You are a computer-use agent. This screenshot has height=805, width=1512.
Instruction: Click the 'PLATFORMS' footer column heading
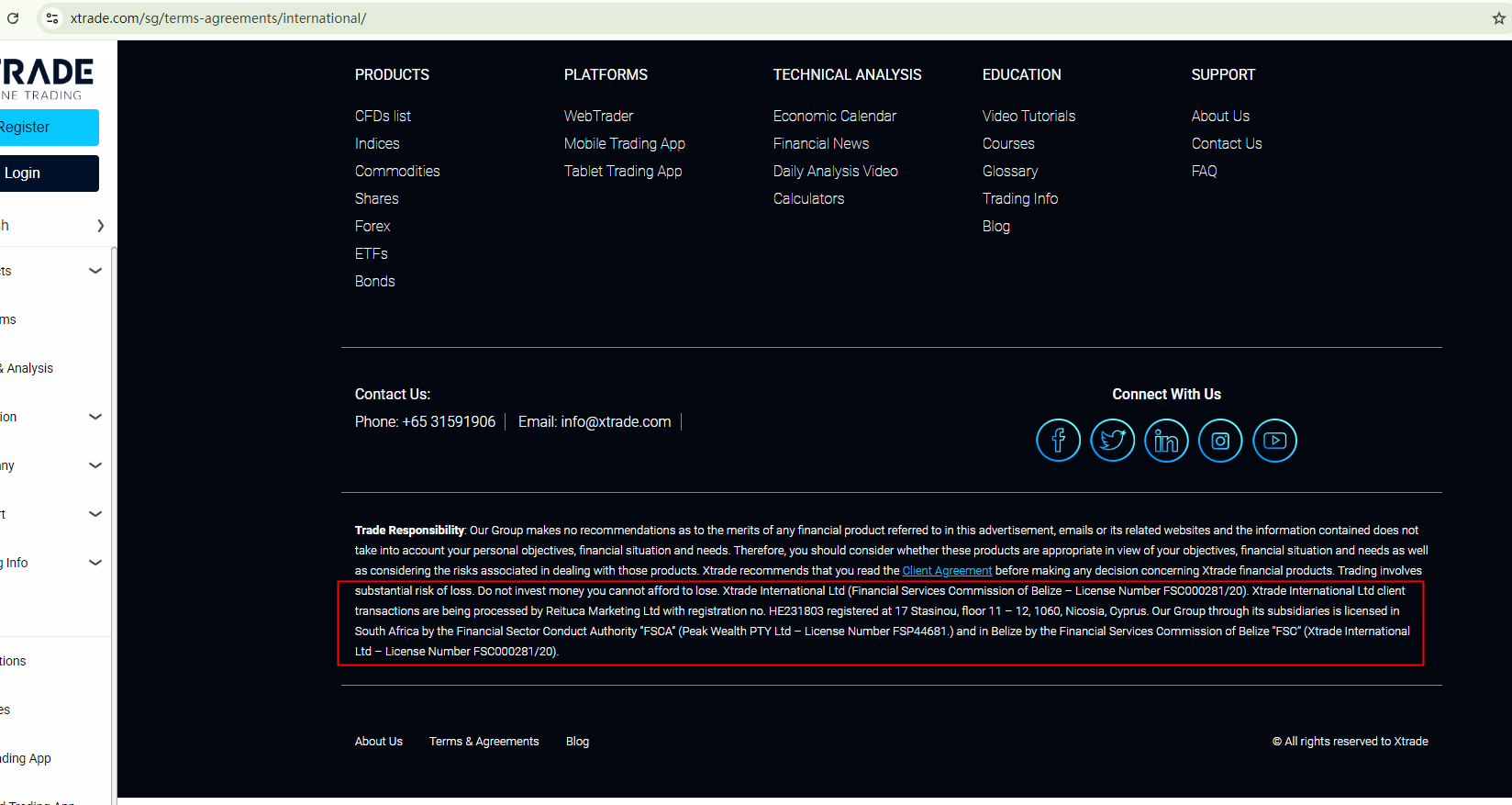point(606,75)
